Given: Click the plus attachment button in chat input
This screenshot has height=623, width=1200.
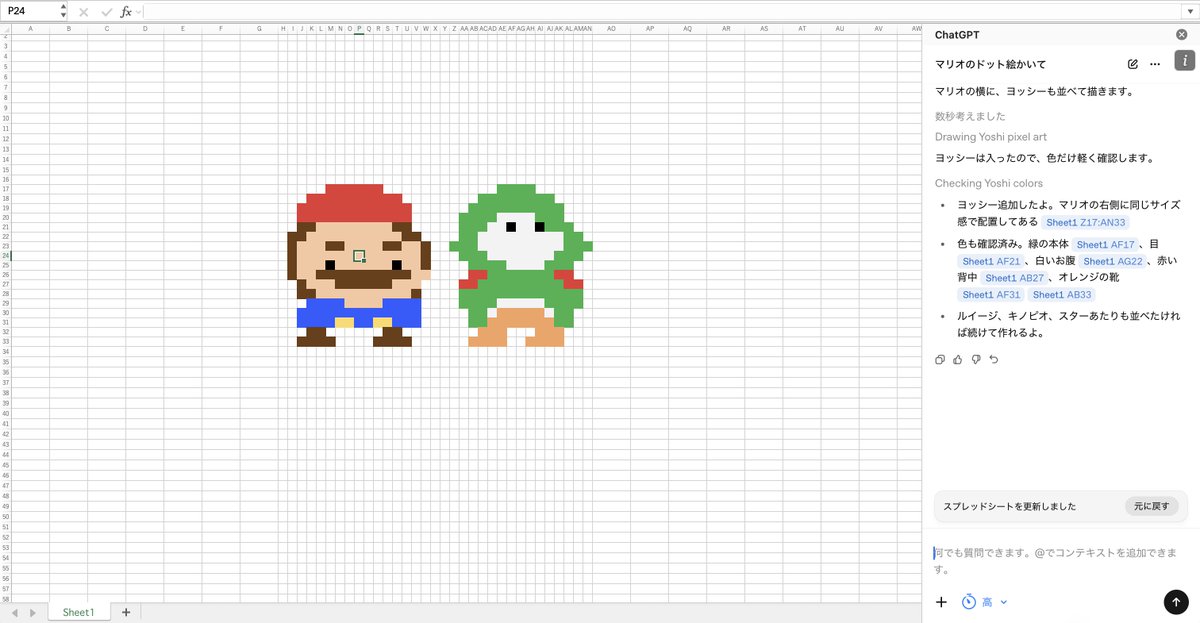Looking at the screenshot, I should click(941, 602).
